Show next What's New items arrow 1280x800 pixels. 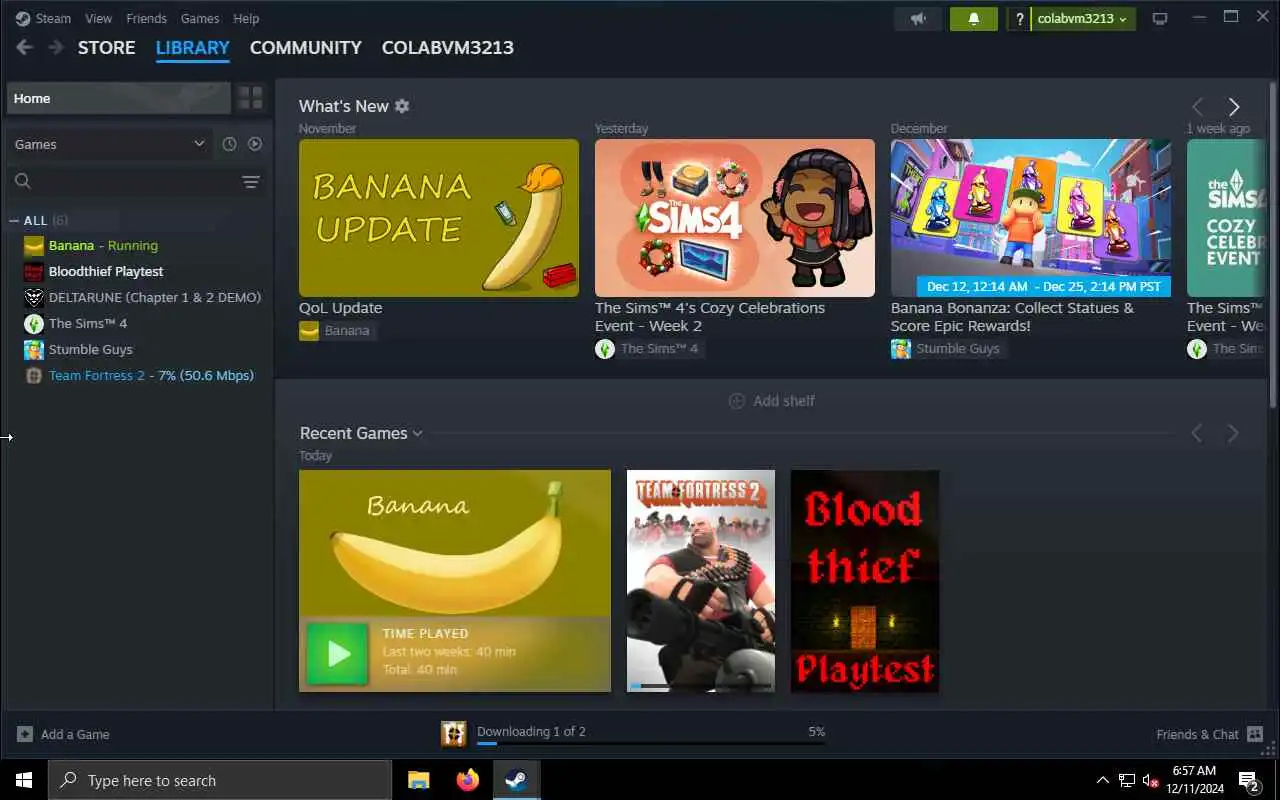pos(1234,107)
